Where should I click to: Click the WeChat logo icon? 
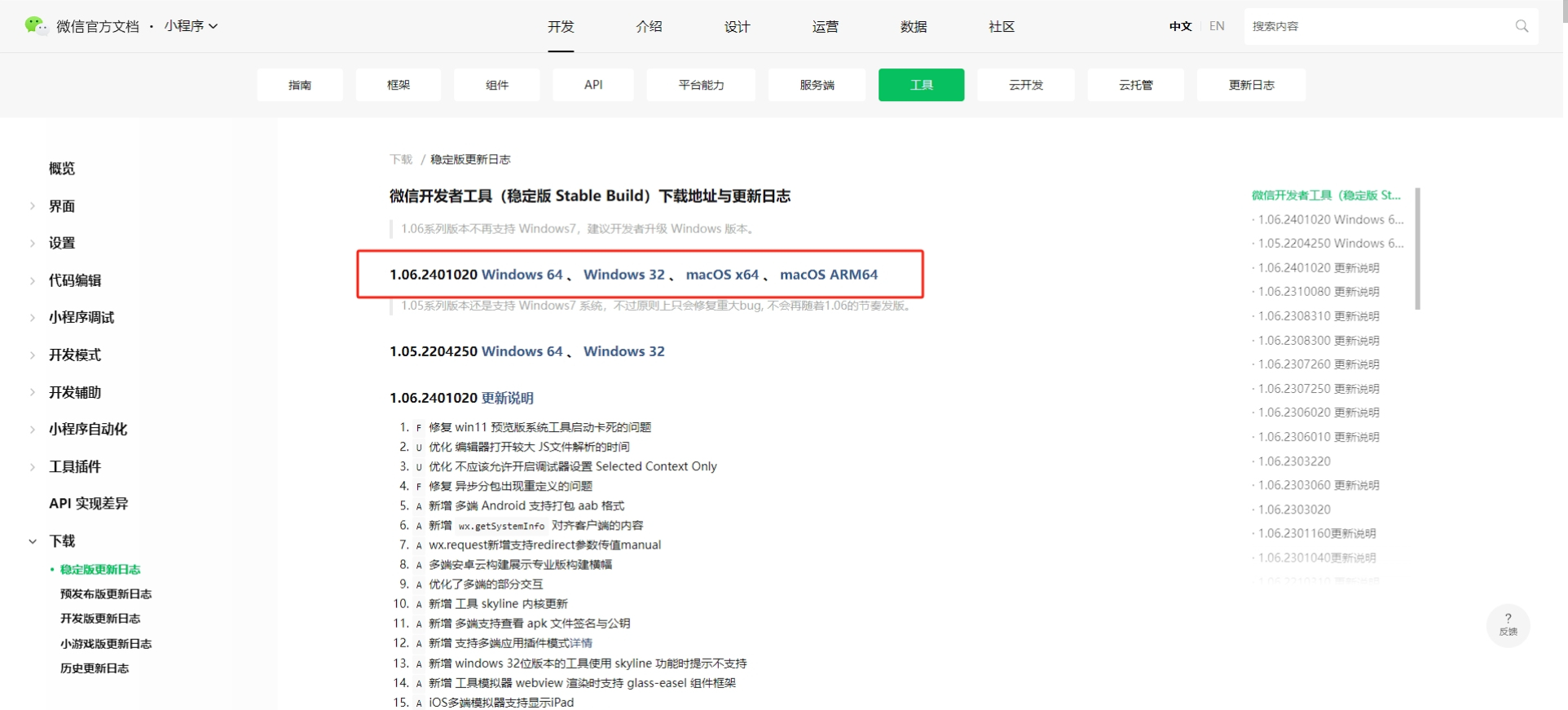click(35, 25)
